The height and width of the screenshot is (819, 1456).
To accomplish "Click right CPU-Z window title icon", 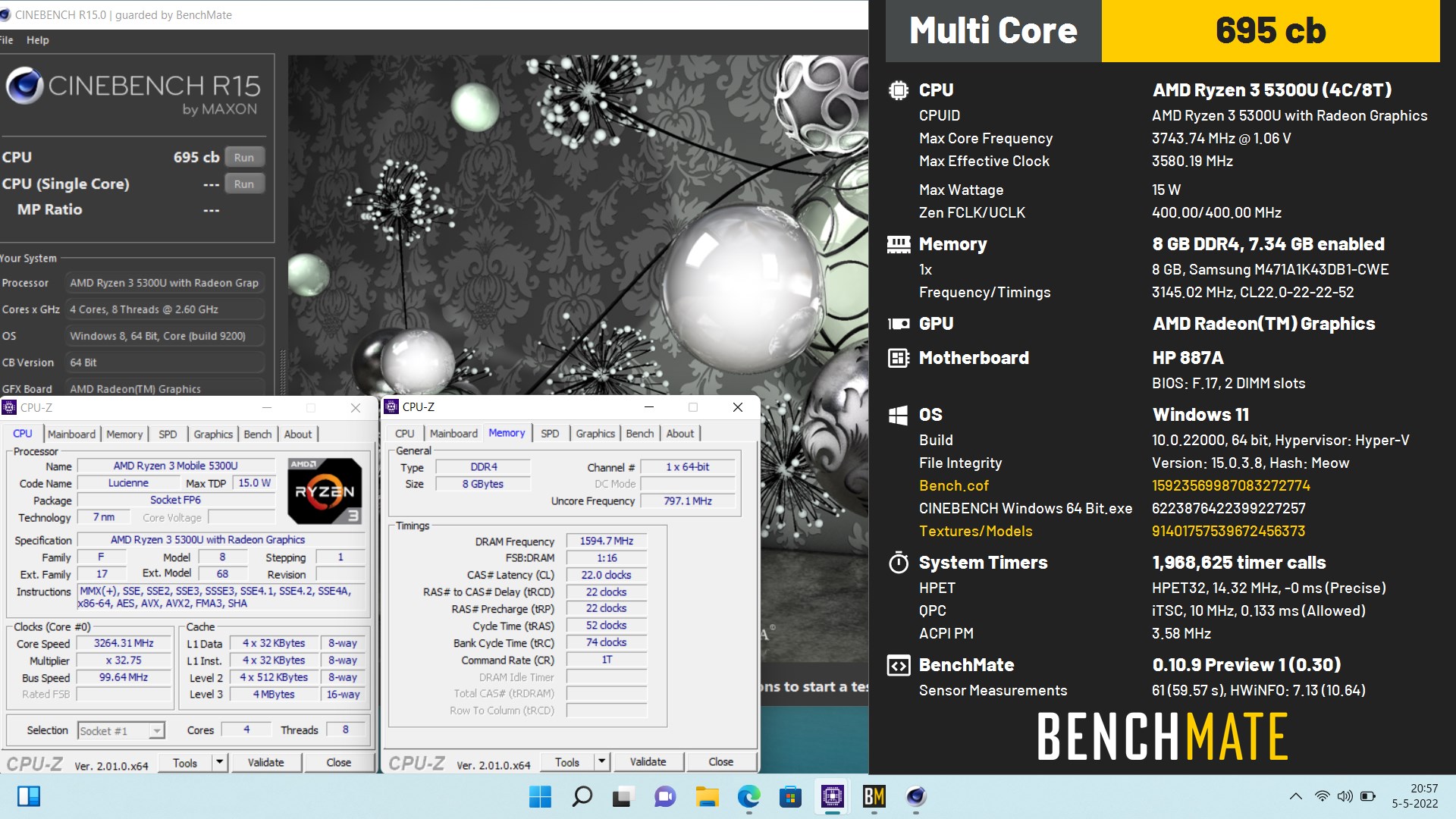I will pos(391,407).
